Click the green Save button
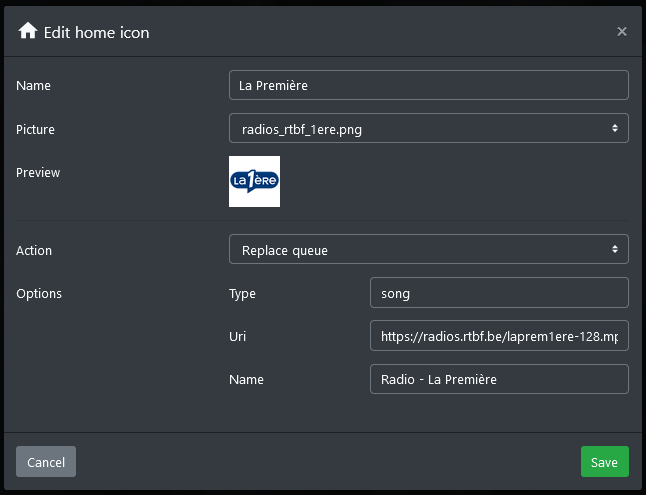646x495 pixels. [604, 462]
